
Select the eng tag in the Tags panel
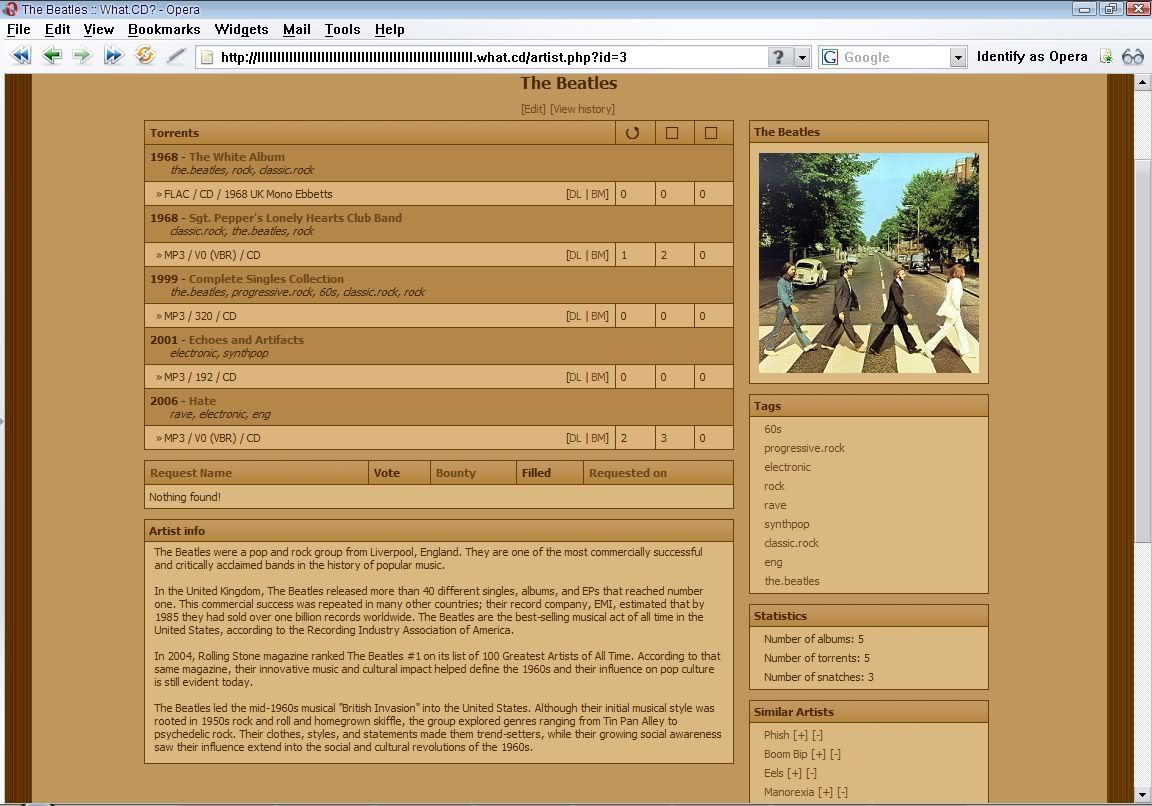point(773,563)
